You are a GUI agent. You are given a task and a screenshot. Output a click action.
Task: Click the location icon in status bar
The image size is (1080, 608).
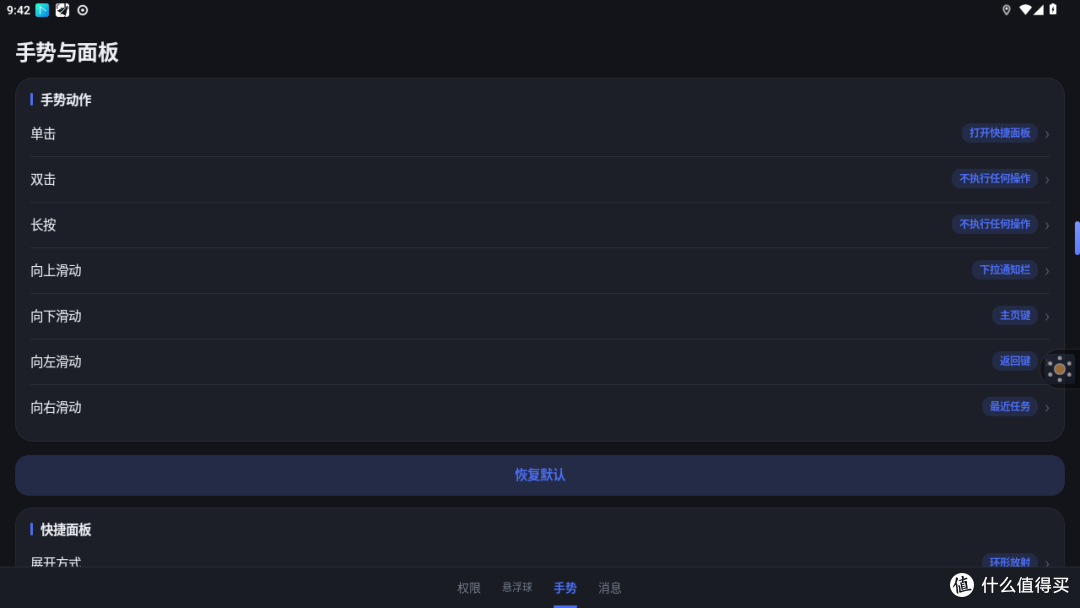[1006, 10]
